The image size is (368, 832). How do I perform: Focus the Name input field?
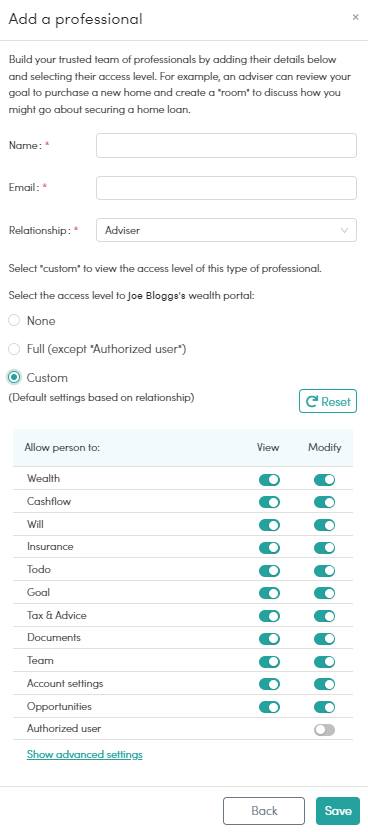tap(226, 145)
